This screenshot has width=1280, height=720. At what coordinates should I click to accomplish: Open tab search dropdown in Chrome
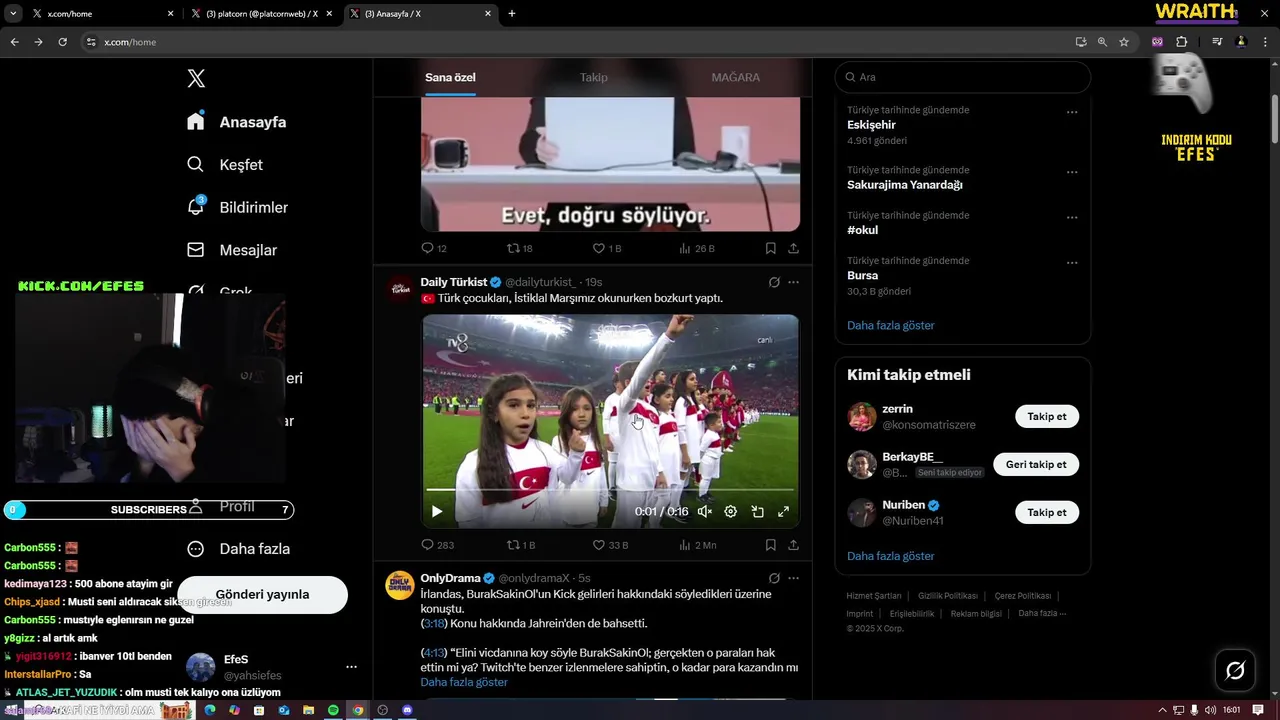coord(13,14)
